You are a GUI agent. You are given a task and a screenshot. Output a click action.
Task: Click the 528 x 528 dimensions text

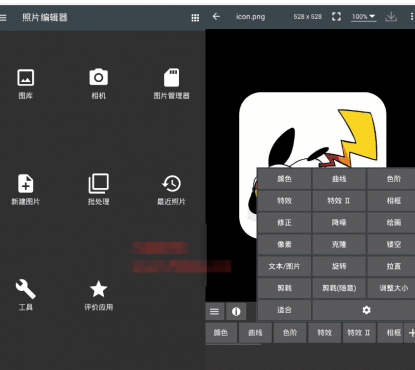click(x=308, y=17)
